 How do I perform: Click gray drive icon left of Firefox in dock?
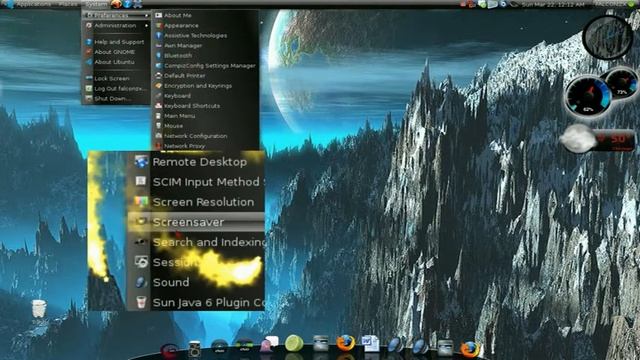point(320,344)
